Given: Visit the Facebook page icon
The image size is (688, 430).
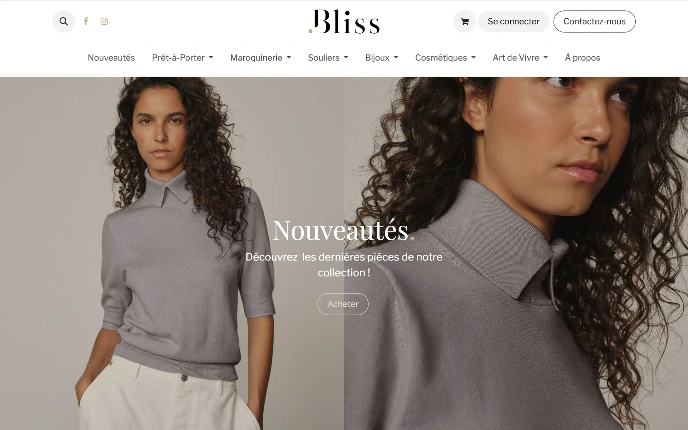Looking at the screenshot, I should tap(86, 21).
